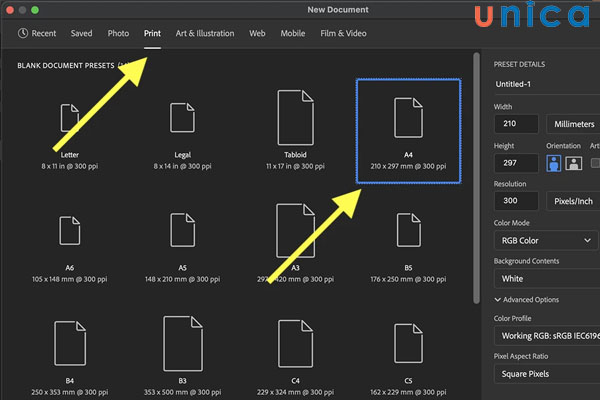This screenshot has width=600, height=400.
Task: Switch orientation to landscape
Action: point(573,162)
